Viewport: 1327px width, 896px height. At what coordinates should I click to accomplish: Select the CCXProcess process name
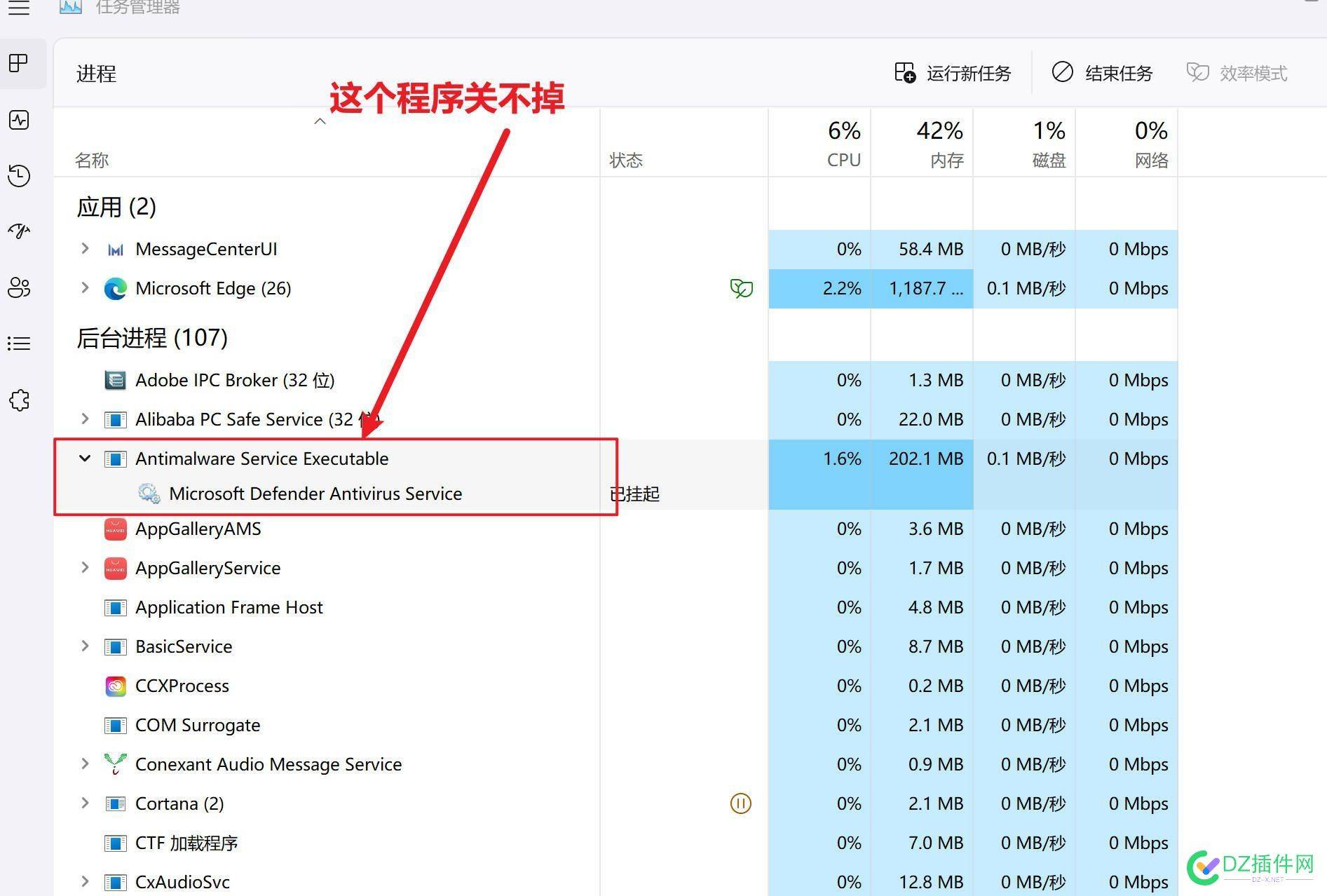click(x=182, y=686)
